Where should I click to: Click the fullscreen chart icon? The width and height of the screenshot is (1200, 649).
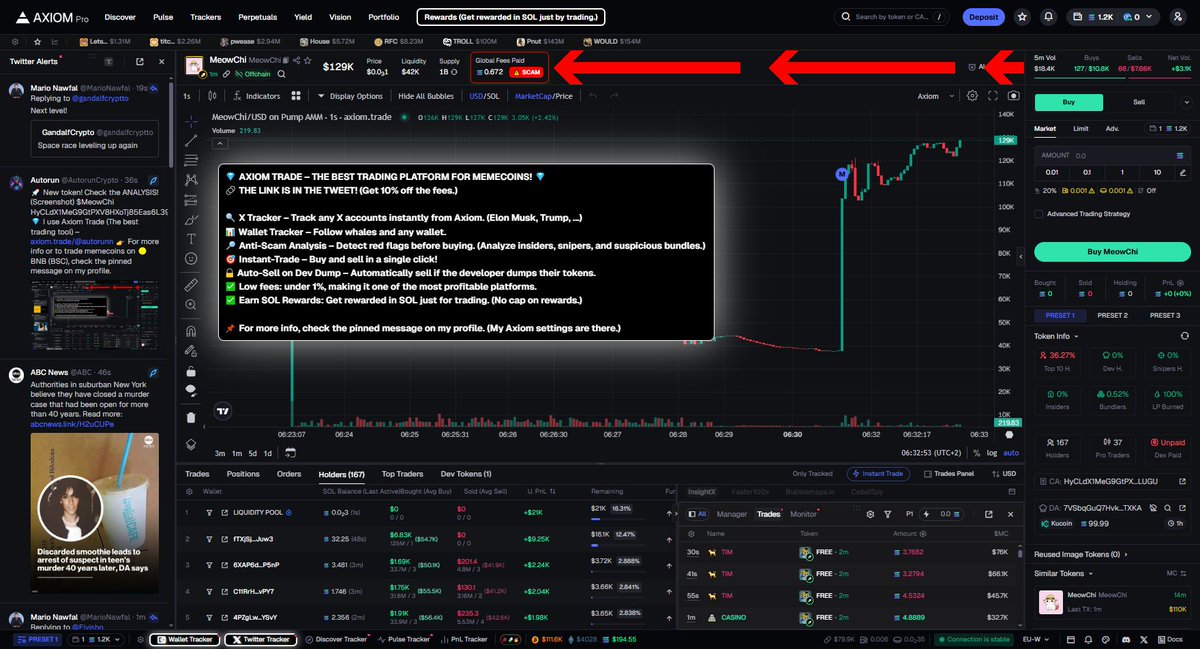(993, 96)
